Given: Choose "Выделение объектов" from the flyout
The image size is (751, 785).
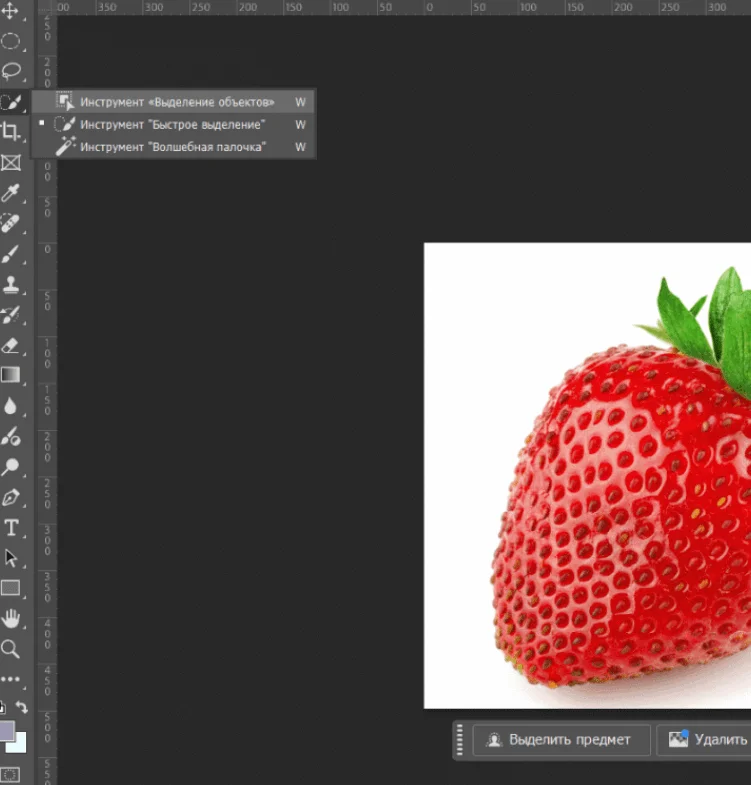Looking at the screenshot, I should pyautogui.click(x=176, y=102).
